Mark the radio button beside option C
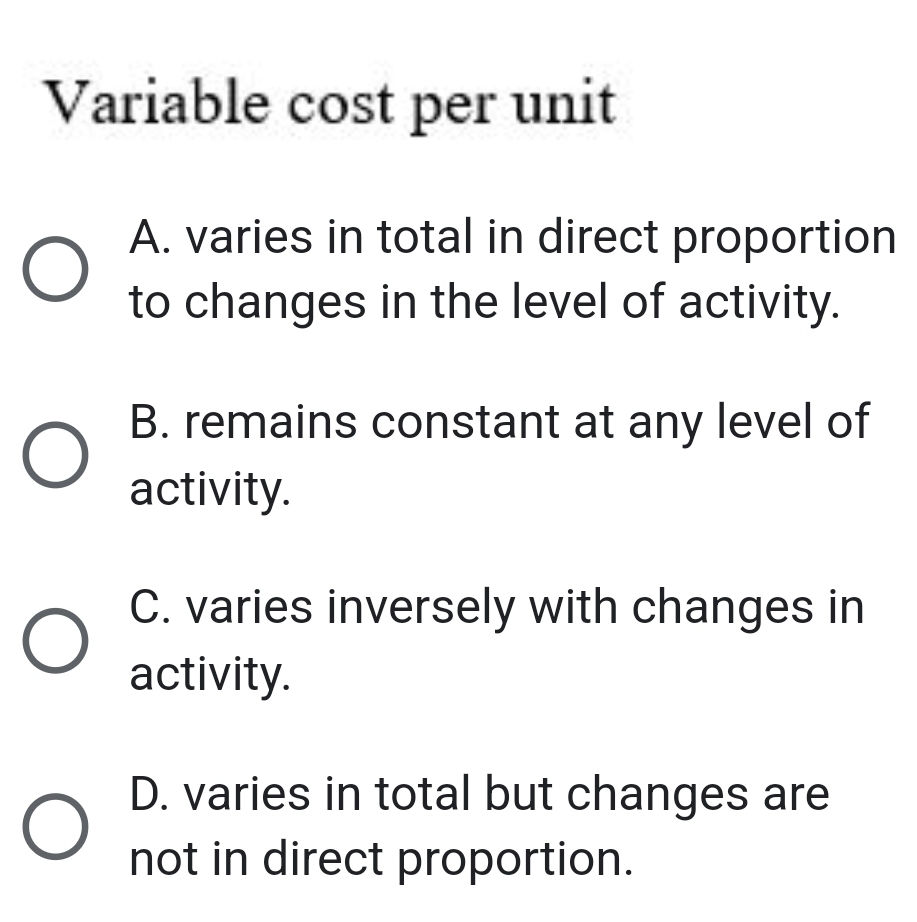 (55, 642)
